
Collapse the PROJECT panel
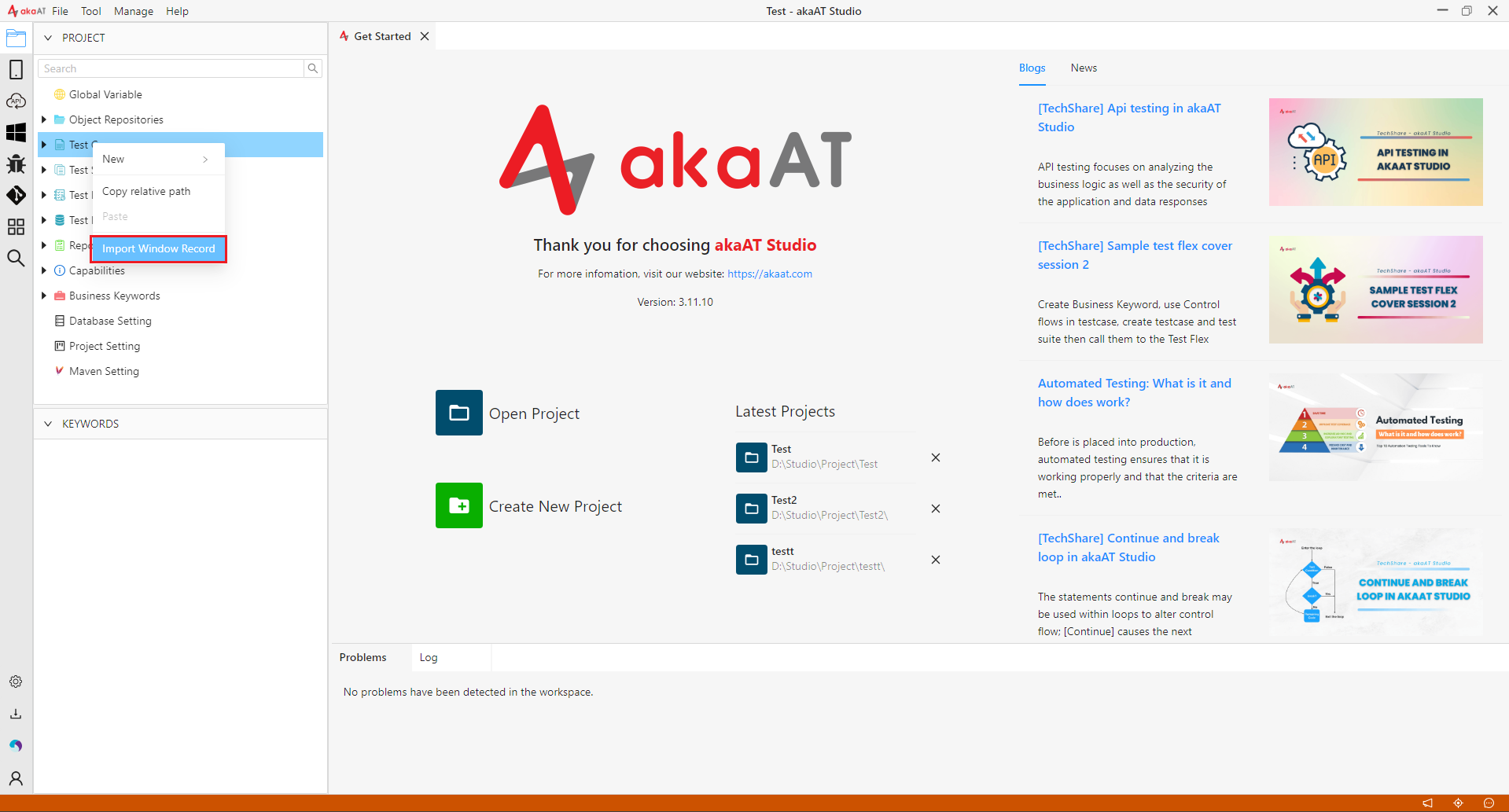point(48,38)
